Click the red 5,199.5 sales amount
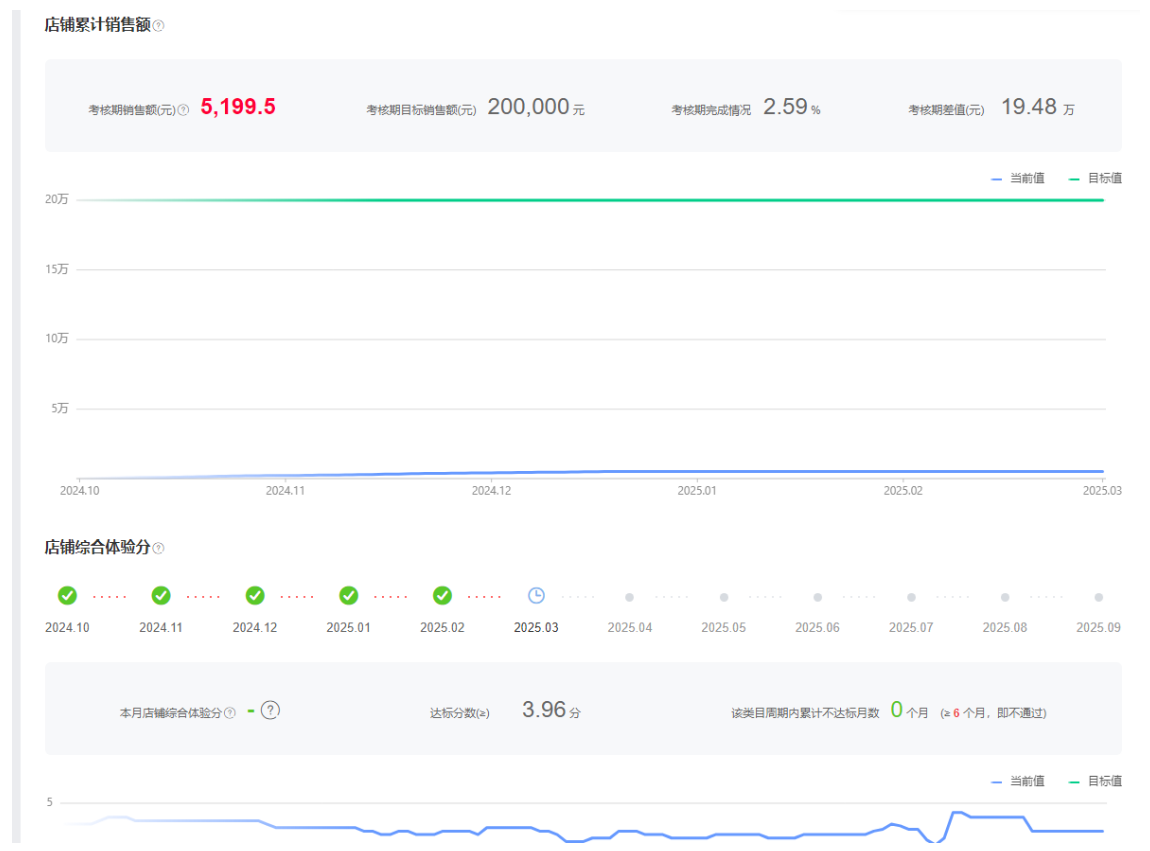 (238, 107)
